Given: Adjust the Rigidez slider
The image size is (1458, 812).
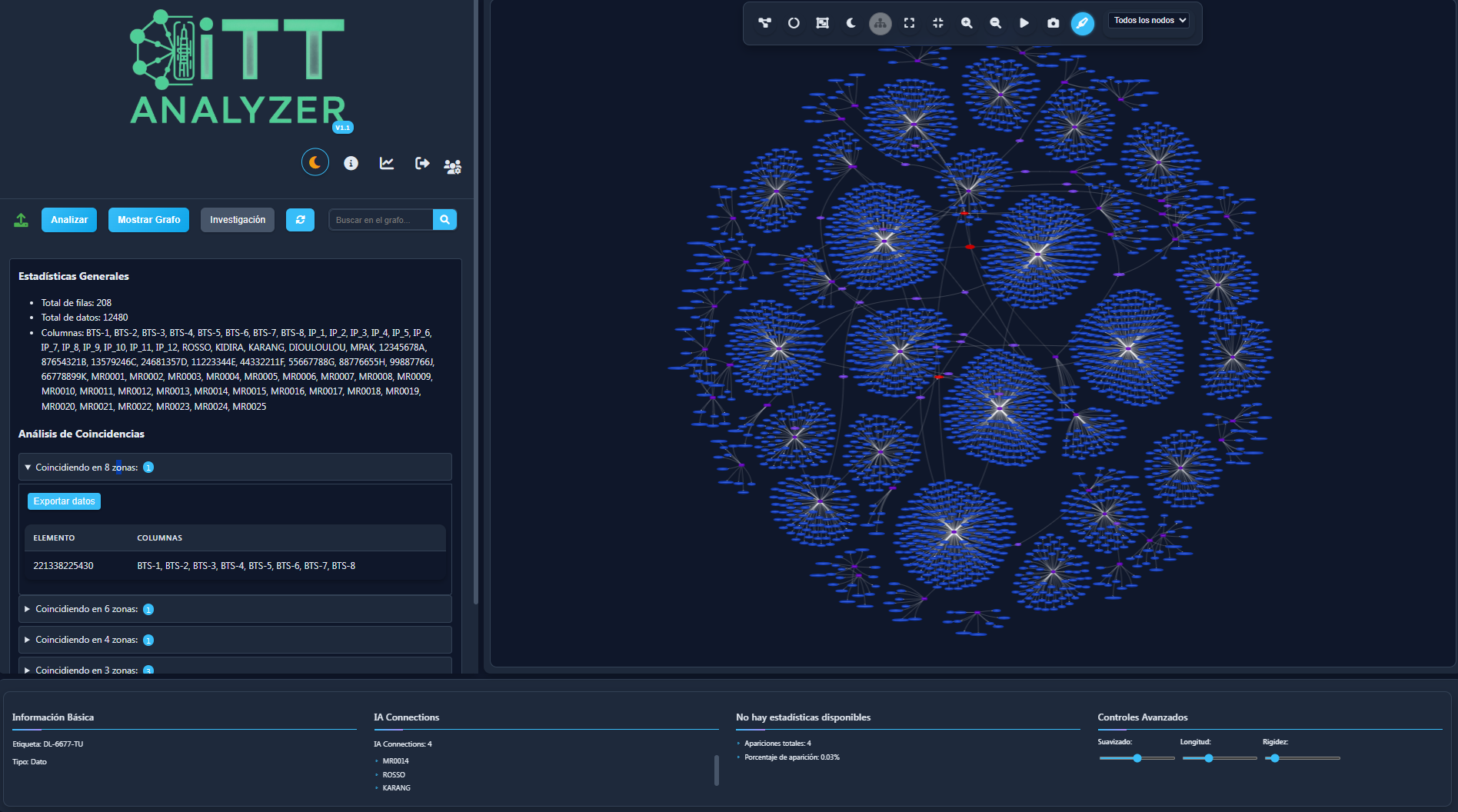Looking at the screenshot, I should [x=1301, y=758].
